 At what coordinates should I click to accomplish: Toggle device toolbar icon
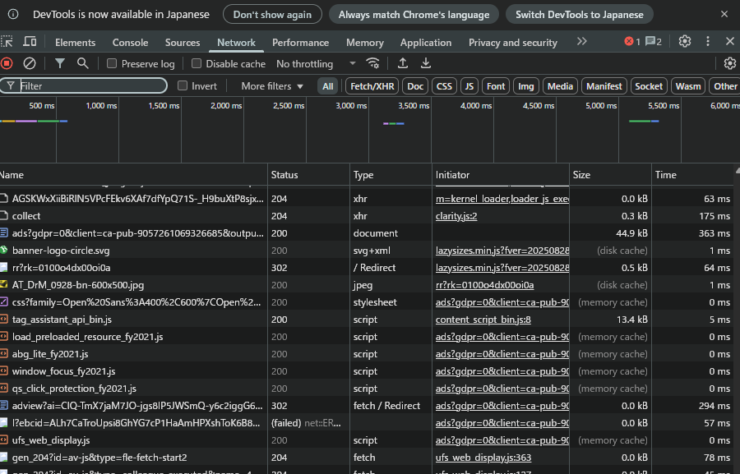(30, 42)
